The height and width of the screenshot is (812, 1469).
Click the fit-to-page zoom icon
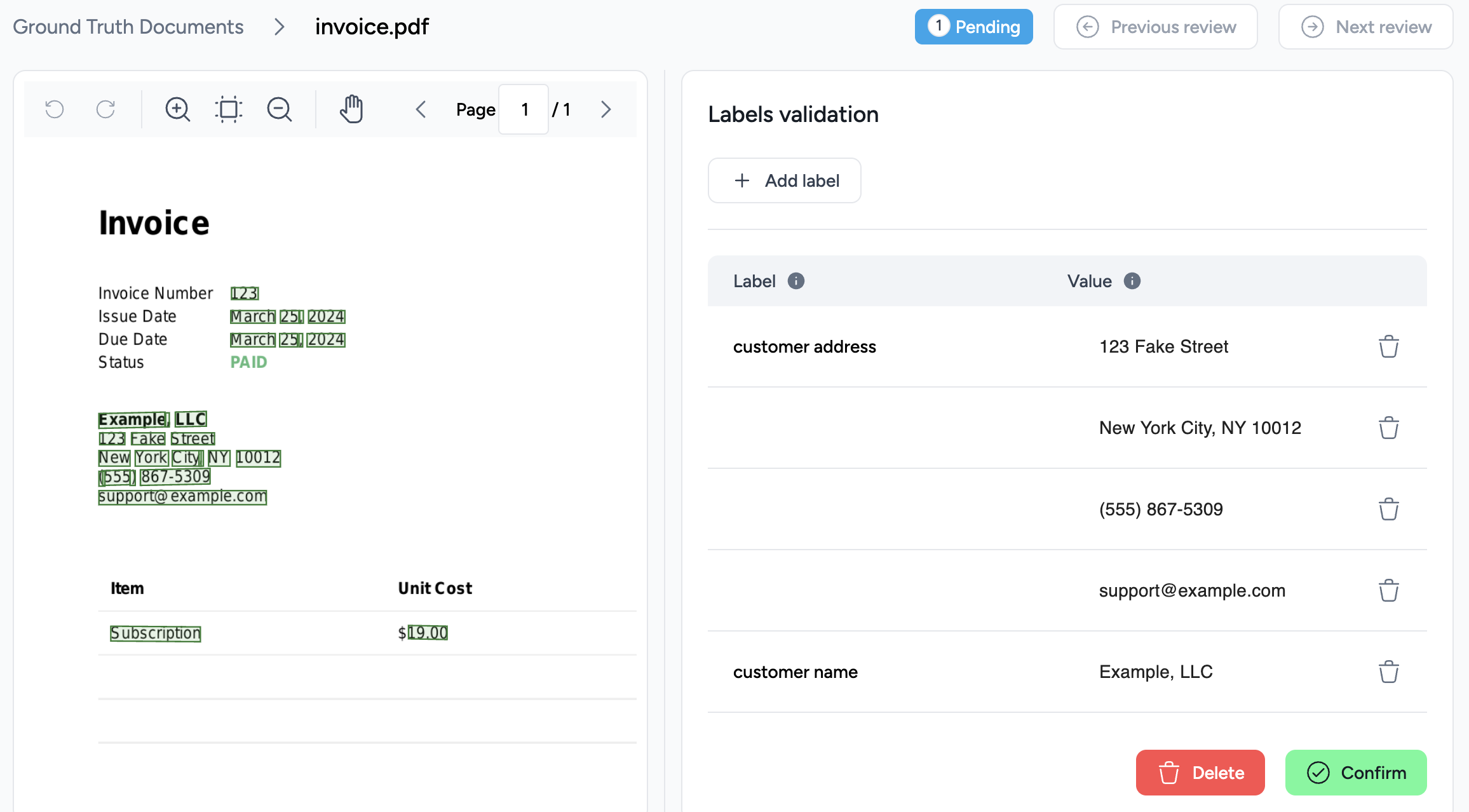coord(229,109)
